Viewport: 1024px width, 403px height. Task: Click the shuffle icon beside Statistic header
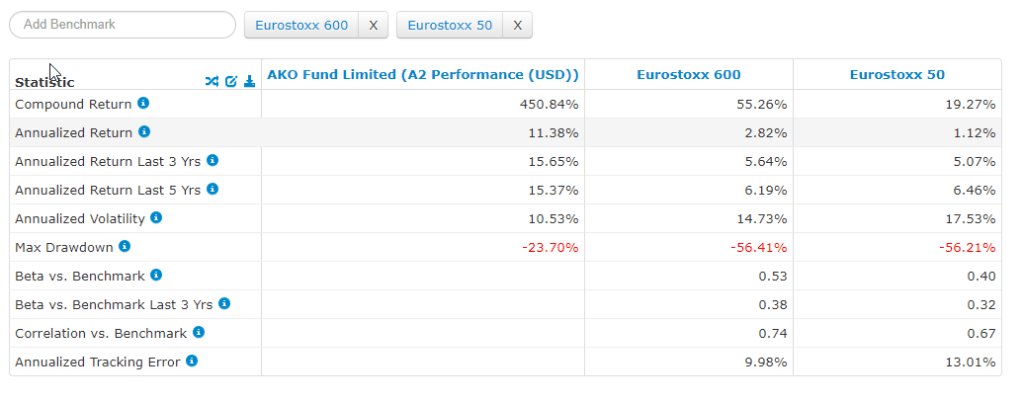coord(211,81)
